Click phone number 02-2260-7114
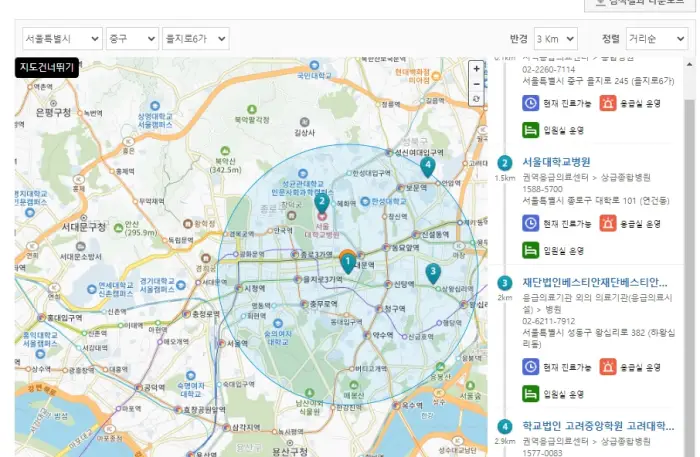This screenshot has height=457, width=700. 549,70
